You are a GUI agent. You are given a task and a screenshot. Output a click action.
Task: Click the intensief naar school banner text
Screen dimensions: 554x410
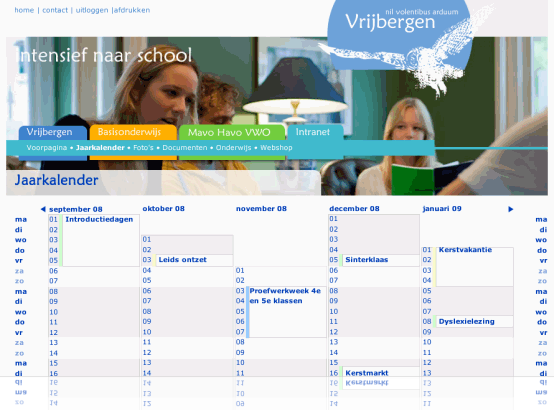pos(104,55)
